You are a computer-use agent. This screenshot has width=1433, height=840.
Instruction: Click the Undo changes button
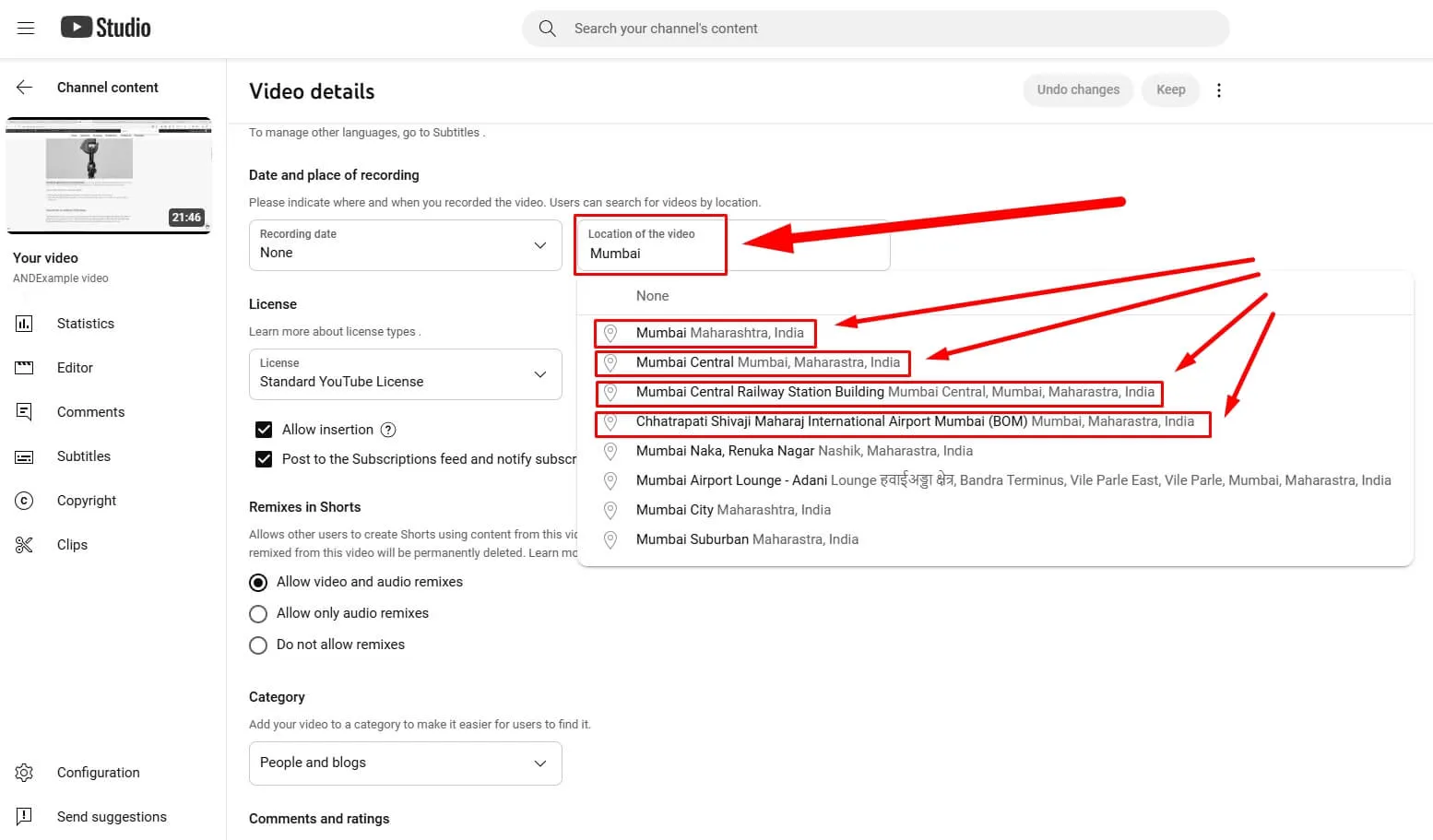tap(1077, 90)
